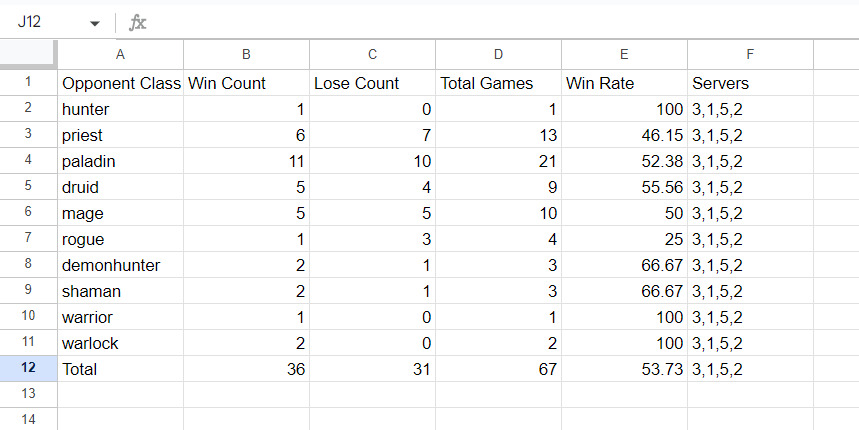The image size is (859, 430).
Task: Open the Name Box dropdown arrow
Action: tap(95, 22)
